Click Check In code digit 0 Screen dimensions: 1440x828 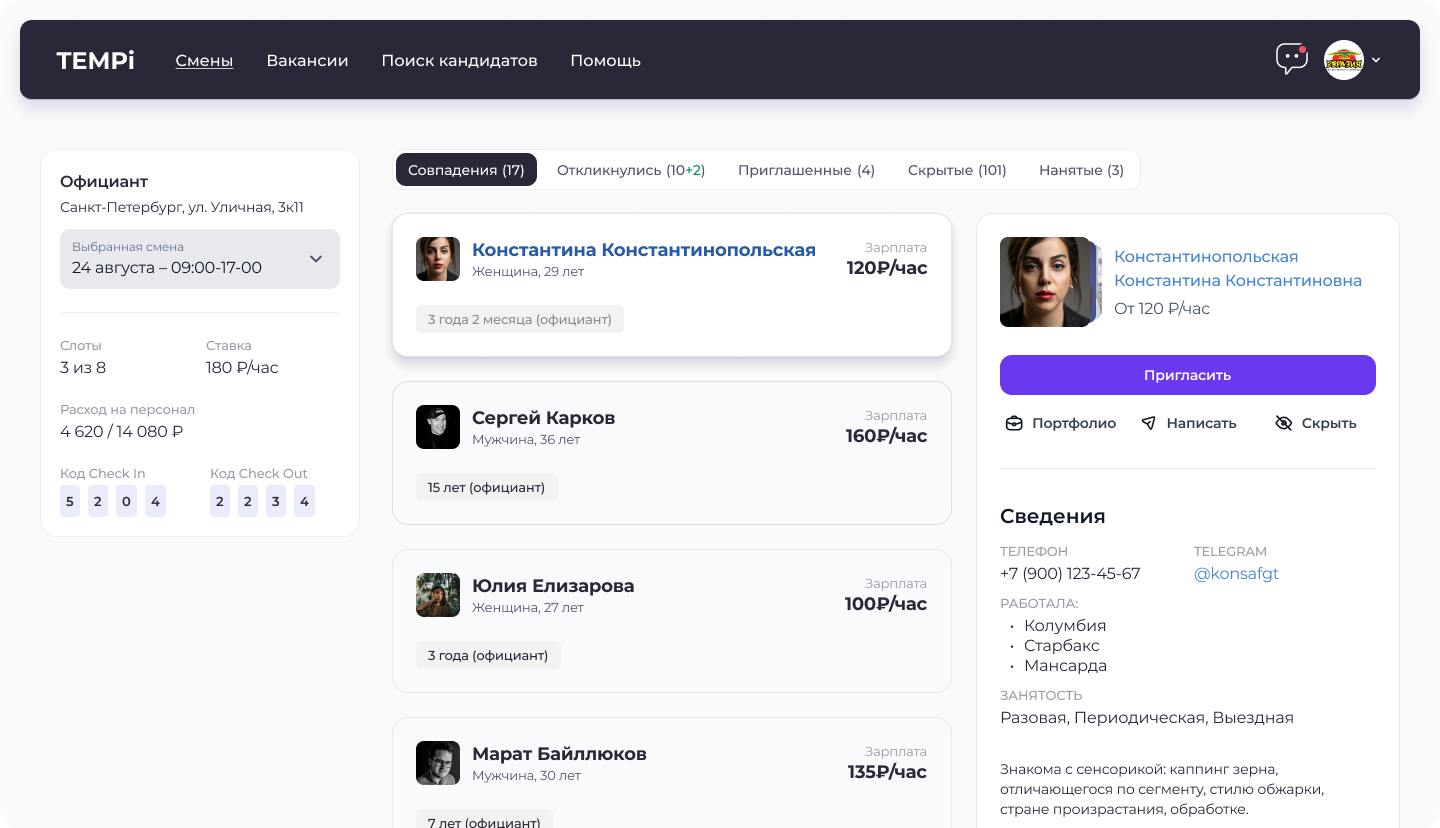click(x=126, y=502)
